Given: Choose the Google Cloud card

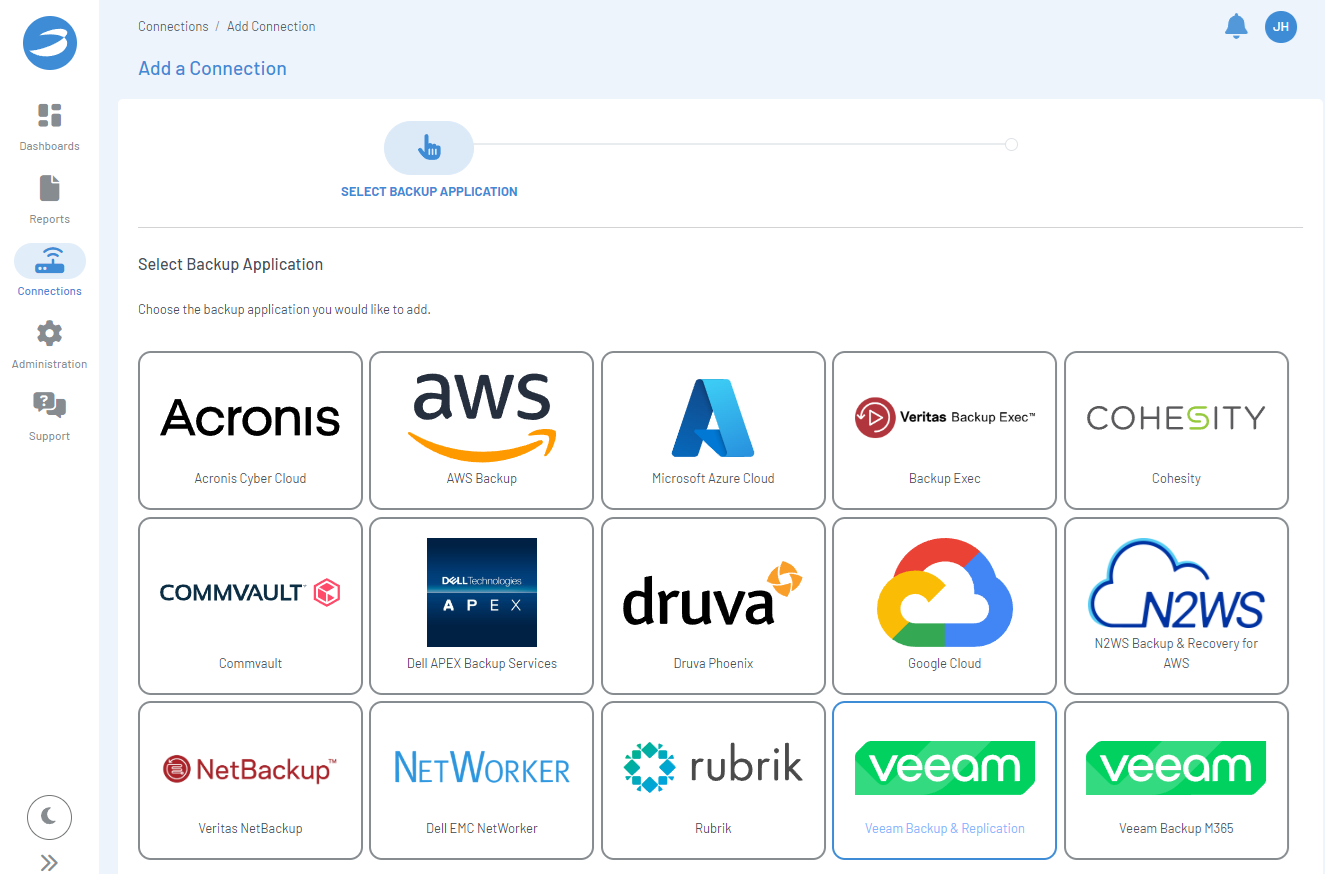Looking at the screenshot, I should click(x=944, y=605).
